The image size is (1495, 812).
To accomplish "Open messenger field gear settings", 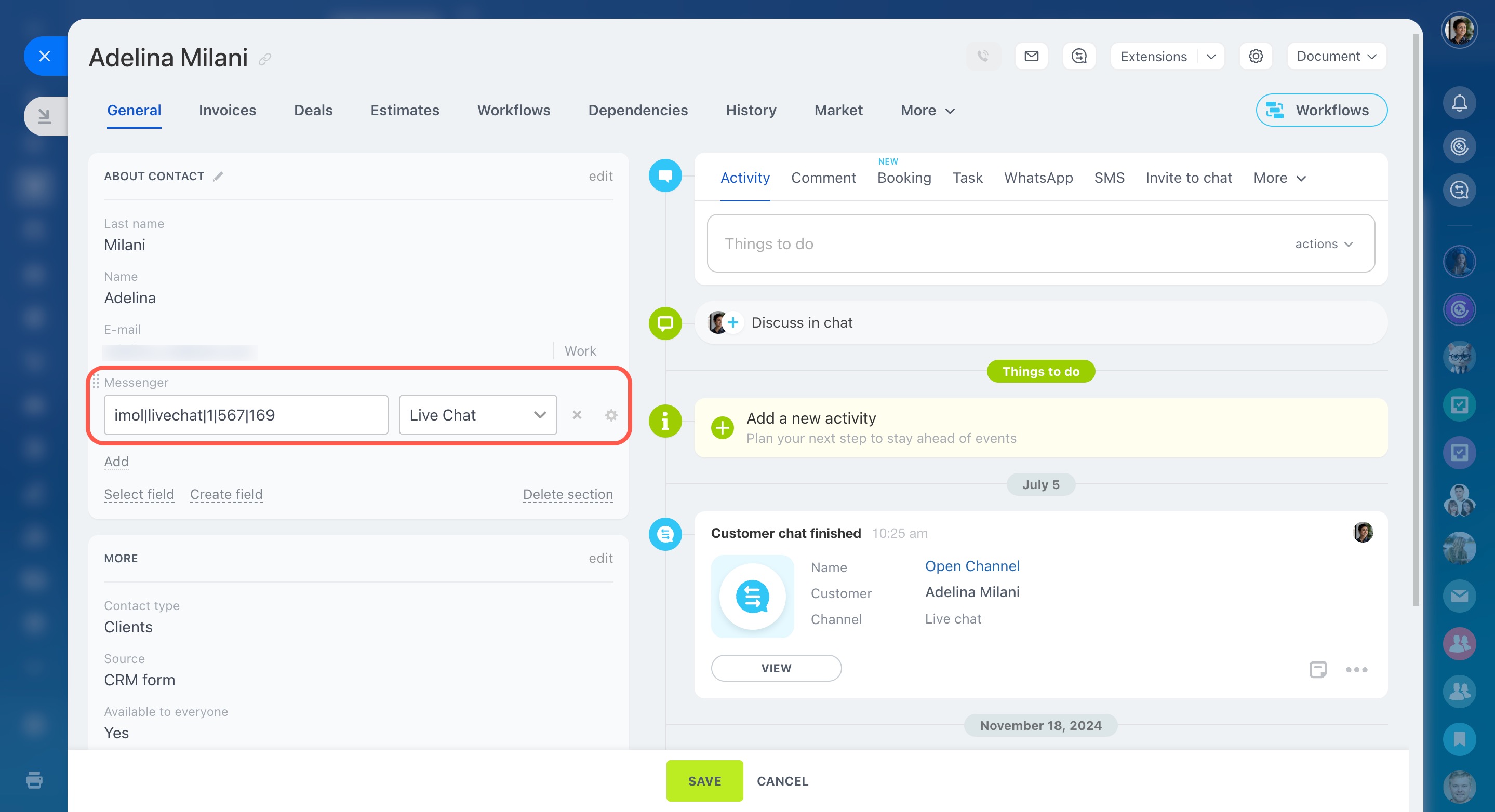I will [611, 415].
